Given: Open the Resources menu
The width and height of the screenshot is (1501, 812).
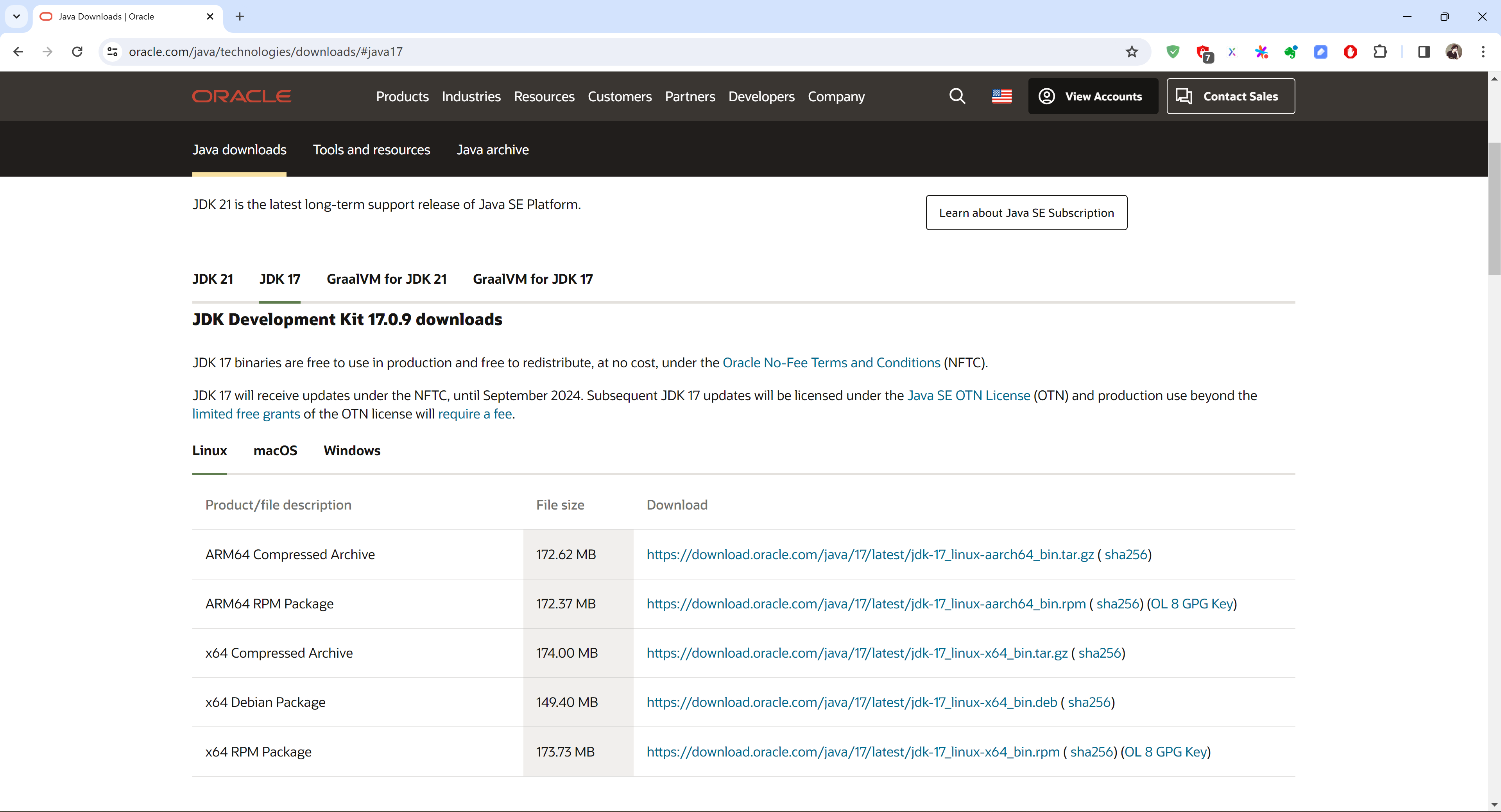Looking at the screenshot, I should 544,96.
